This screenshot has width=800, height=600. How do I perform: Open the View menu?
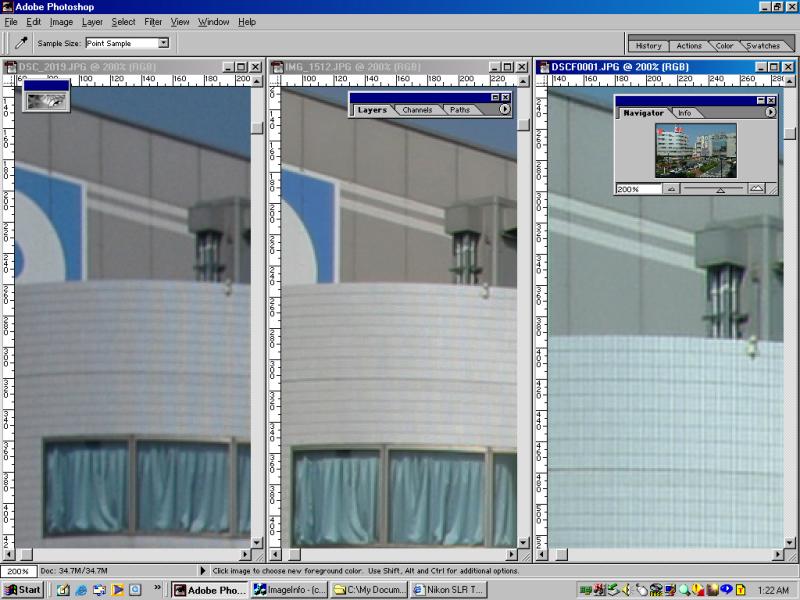(180, 22)
